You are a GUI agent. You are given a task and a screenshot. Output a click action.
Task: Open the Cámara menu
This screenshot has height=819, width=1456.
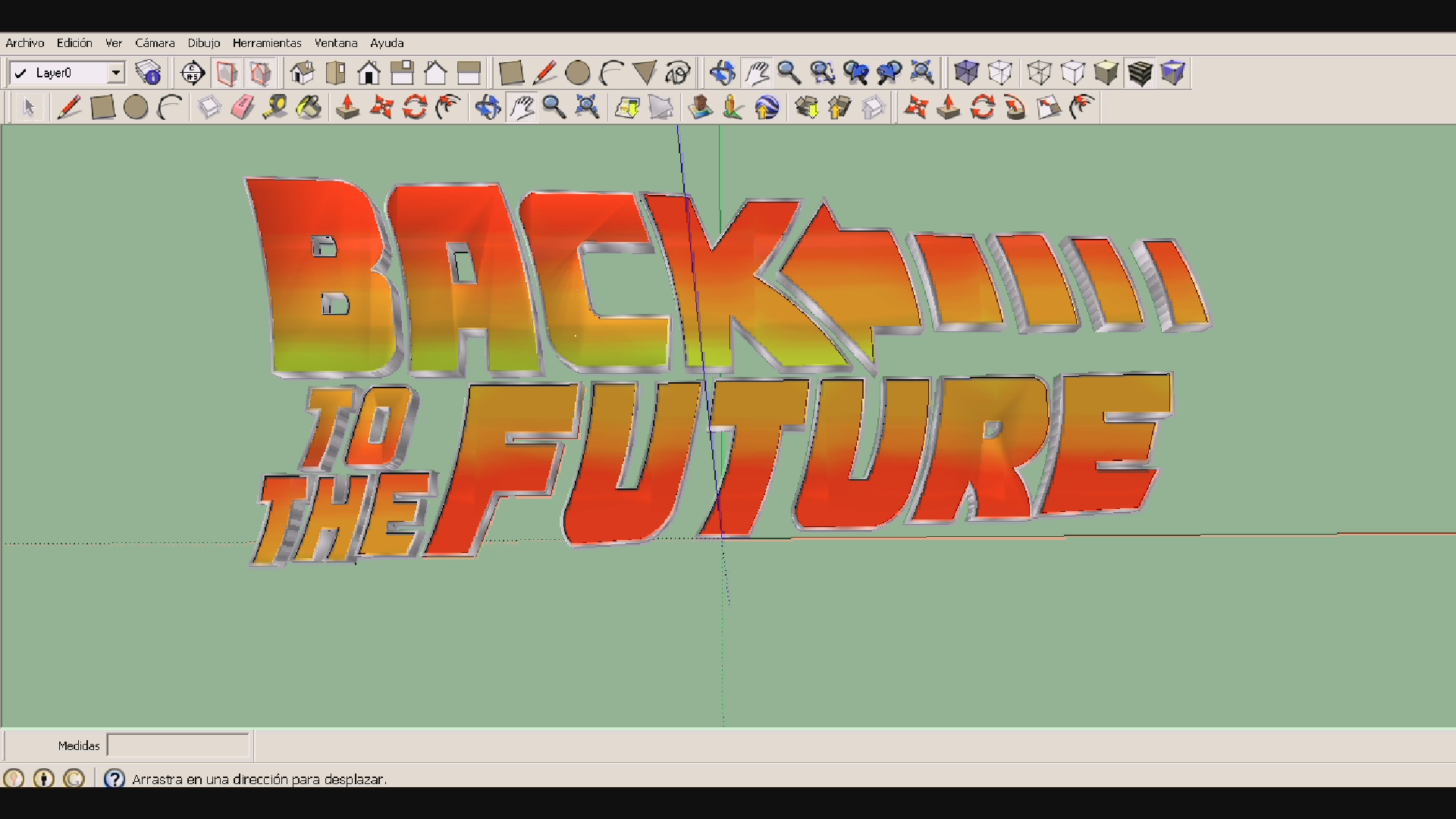pyautogui.click(x=155, y=43)
